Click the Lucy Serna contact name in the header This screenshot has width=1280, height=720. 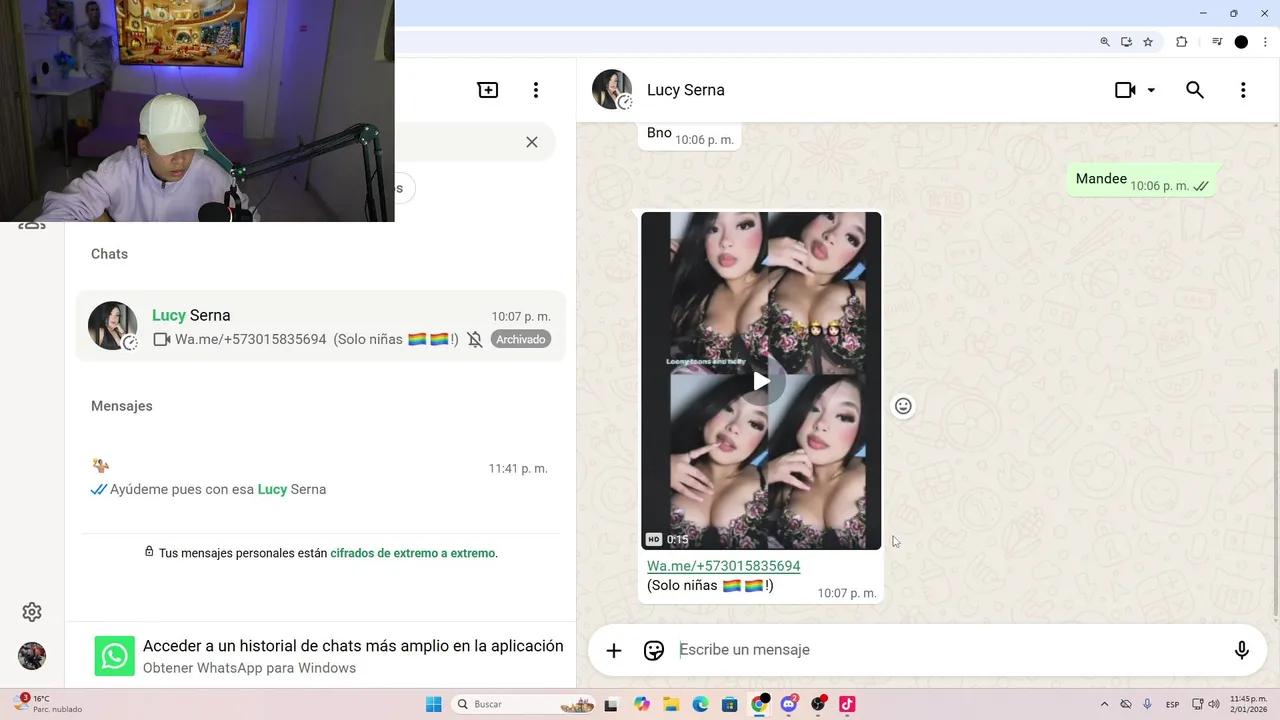pos(686,90)
